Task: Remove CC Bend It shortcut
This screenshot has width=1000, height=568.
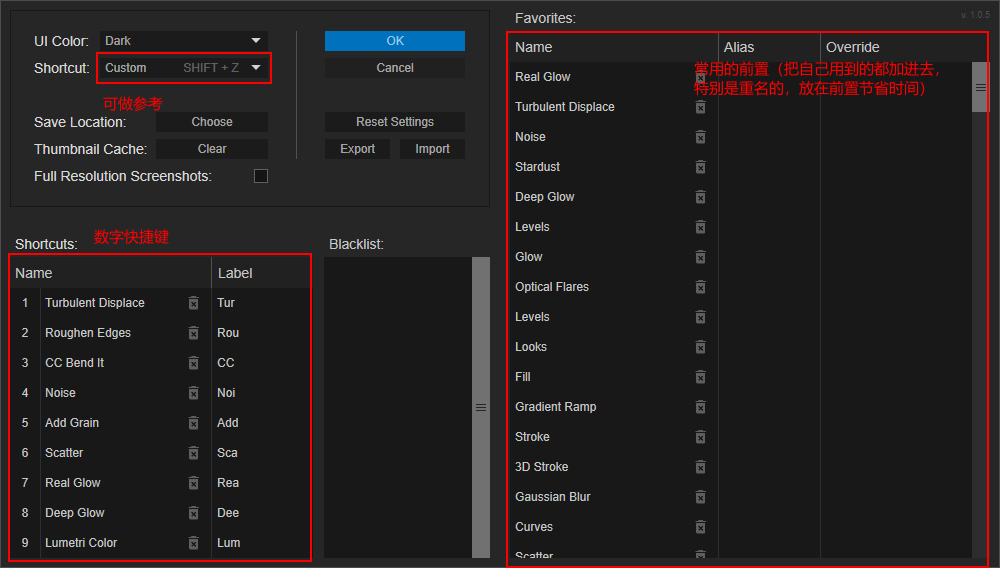Action: click(193, 363)
